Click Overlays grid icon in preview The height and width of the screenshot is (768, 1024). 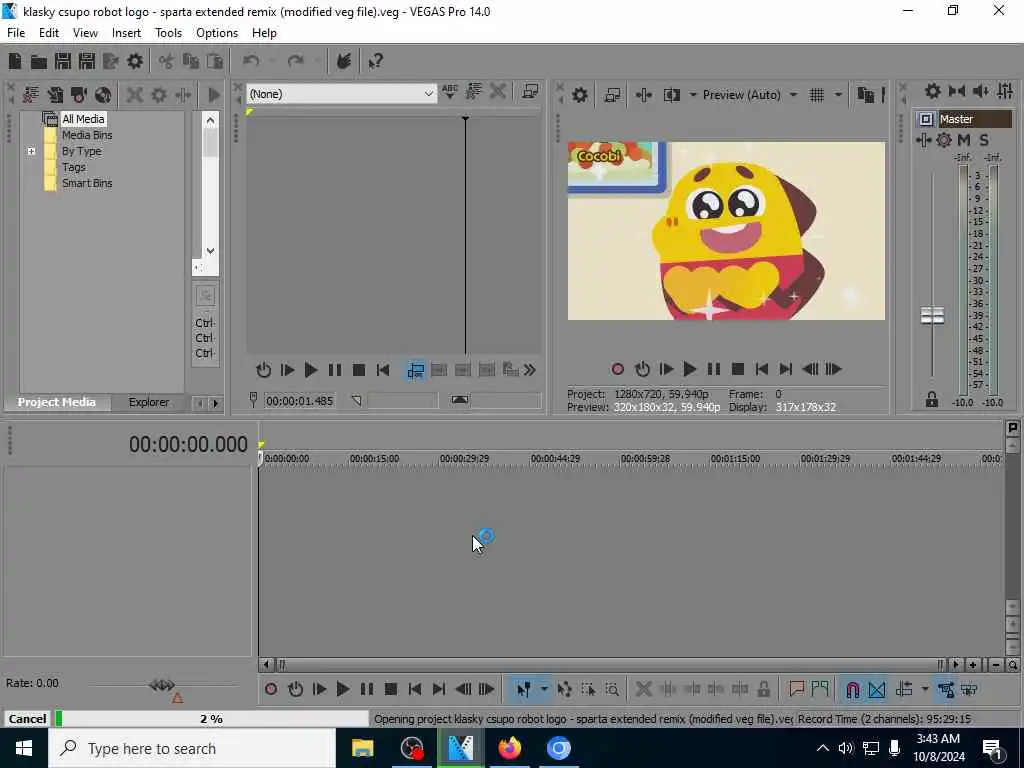[x=817, y=95]
